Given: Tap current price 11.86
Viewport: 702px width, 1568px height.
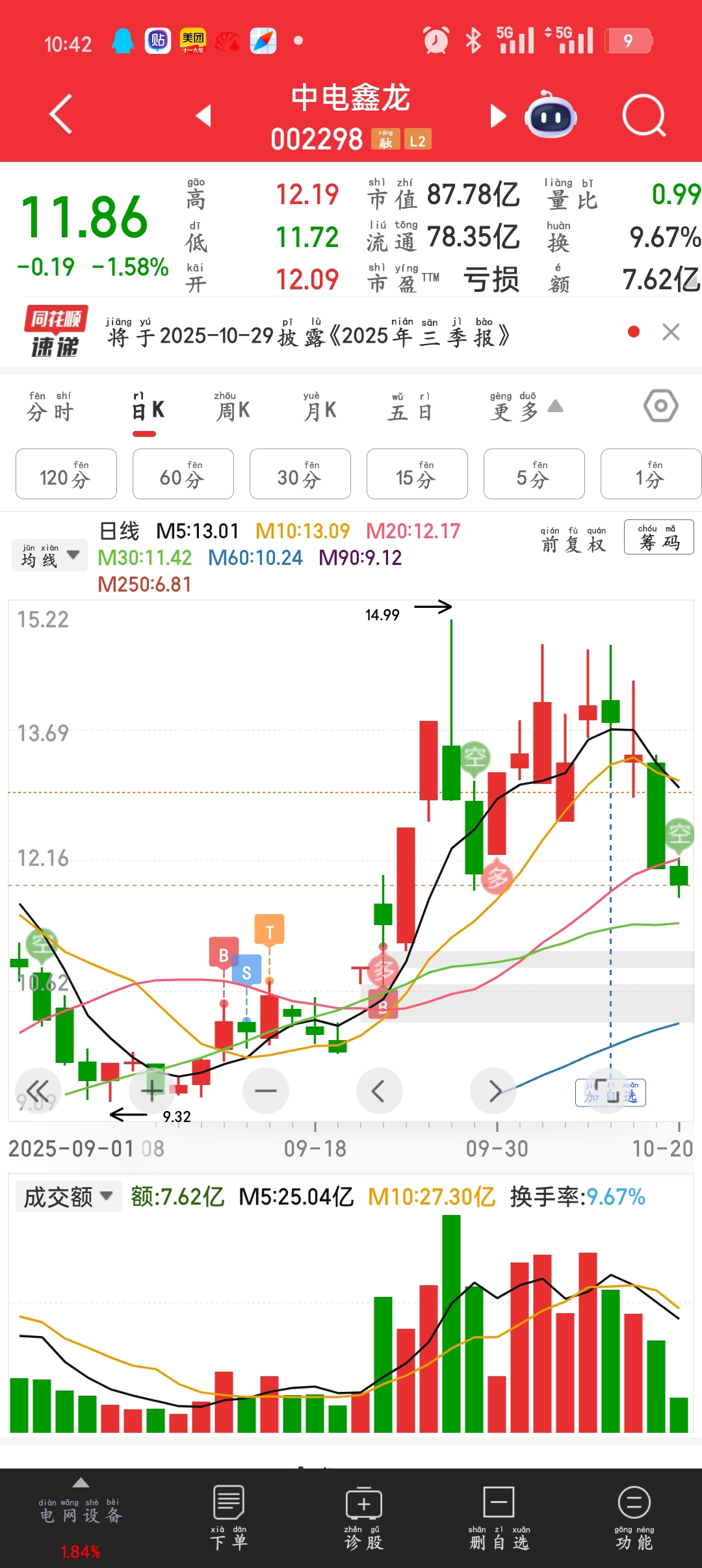Looking at the screenshot, I should pyautogui.click(x=84, y=217).
